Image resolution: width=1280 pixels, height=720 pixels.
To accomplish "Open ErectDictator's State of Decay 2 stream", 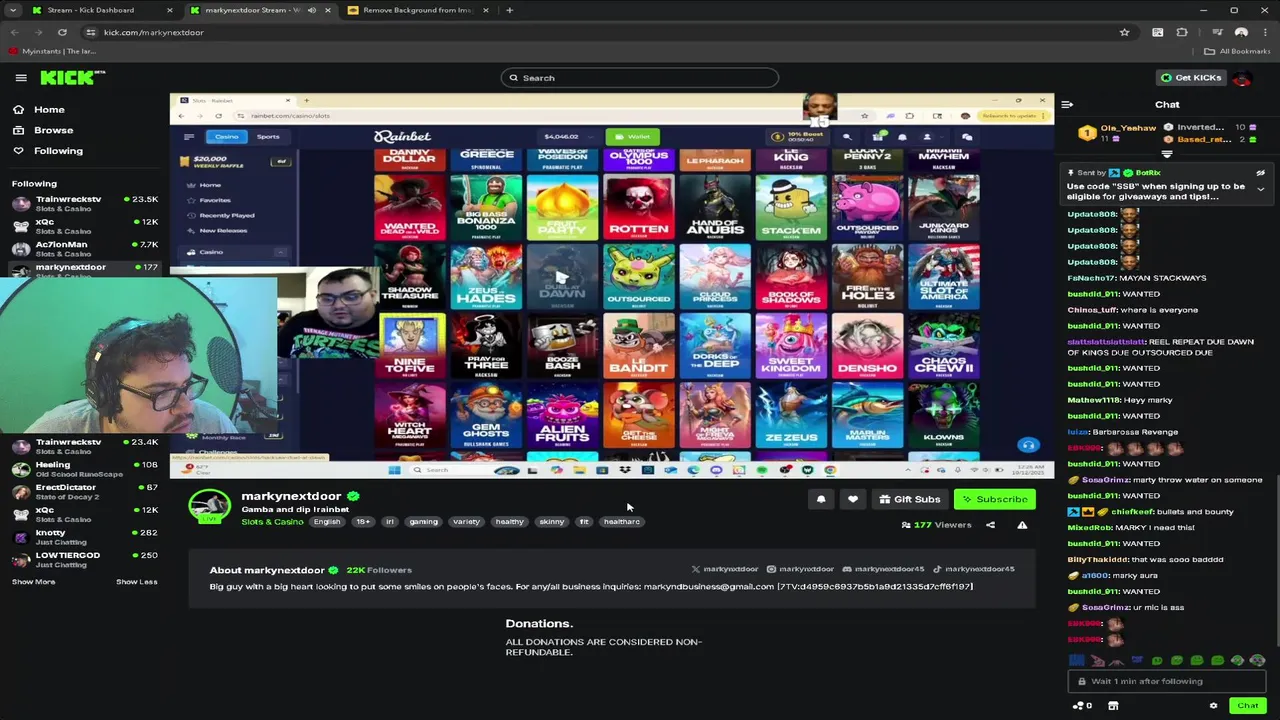I will tap(84, 491).
